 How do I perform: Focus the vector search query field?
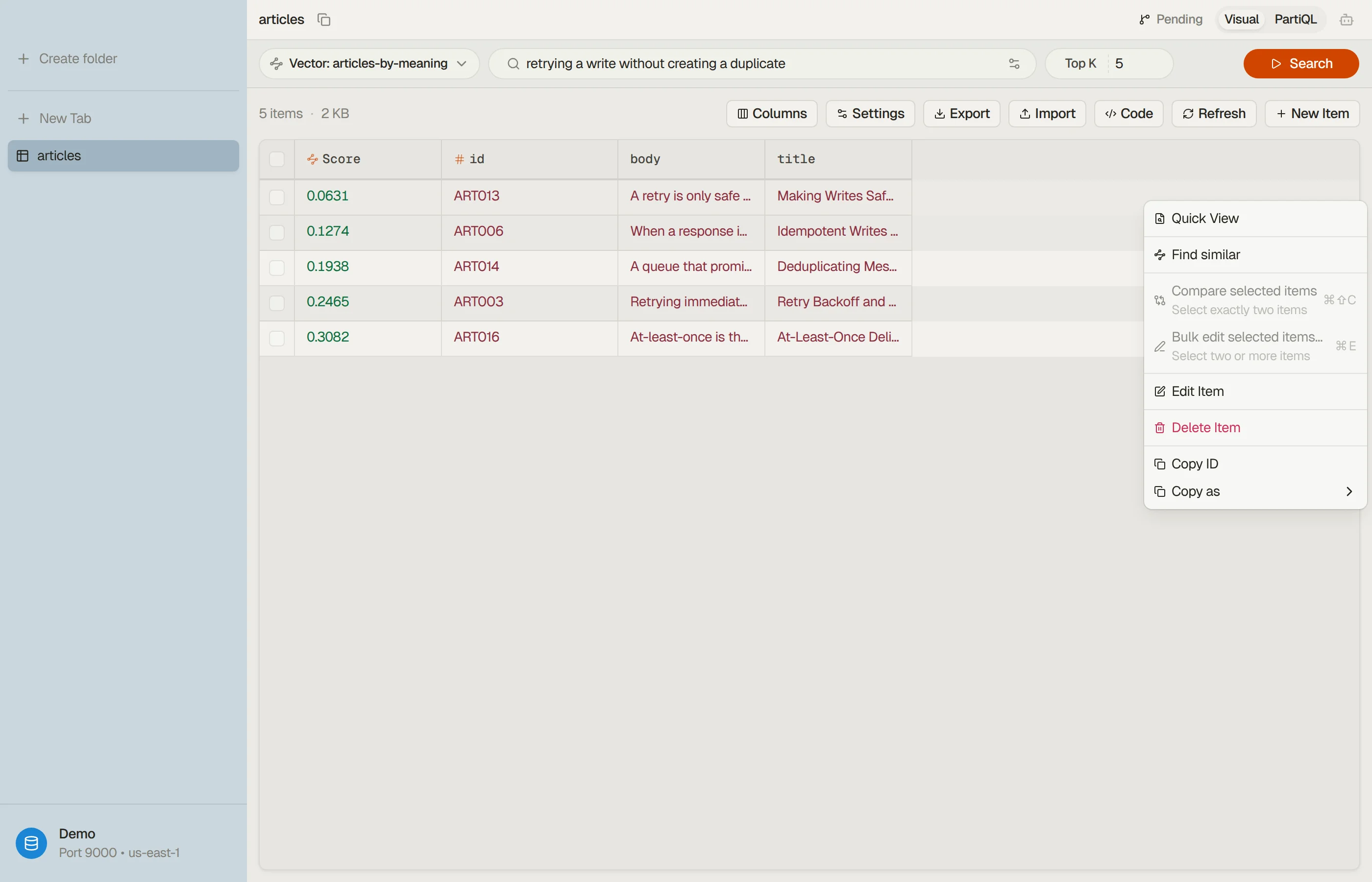click(x=761, y=64)
